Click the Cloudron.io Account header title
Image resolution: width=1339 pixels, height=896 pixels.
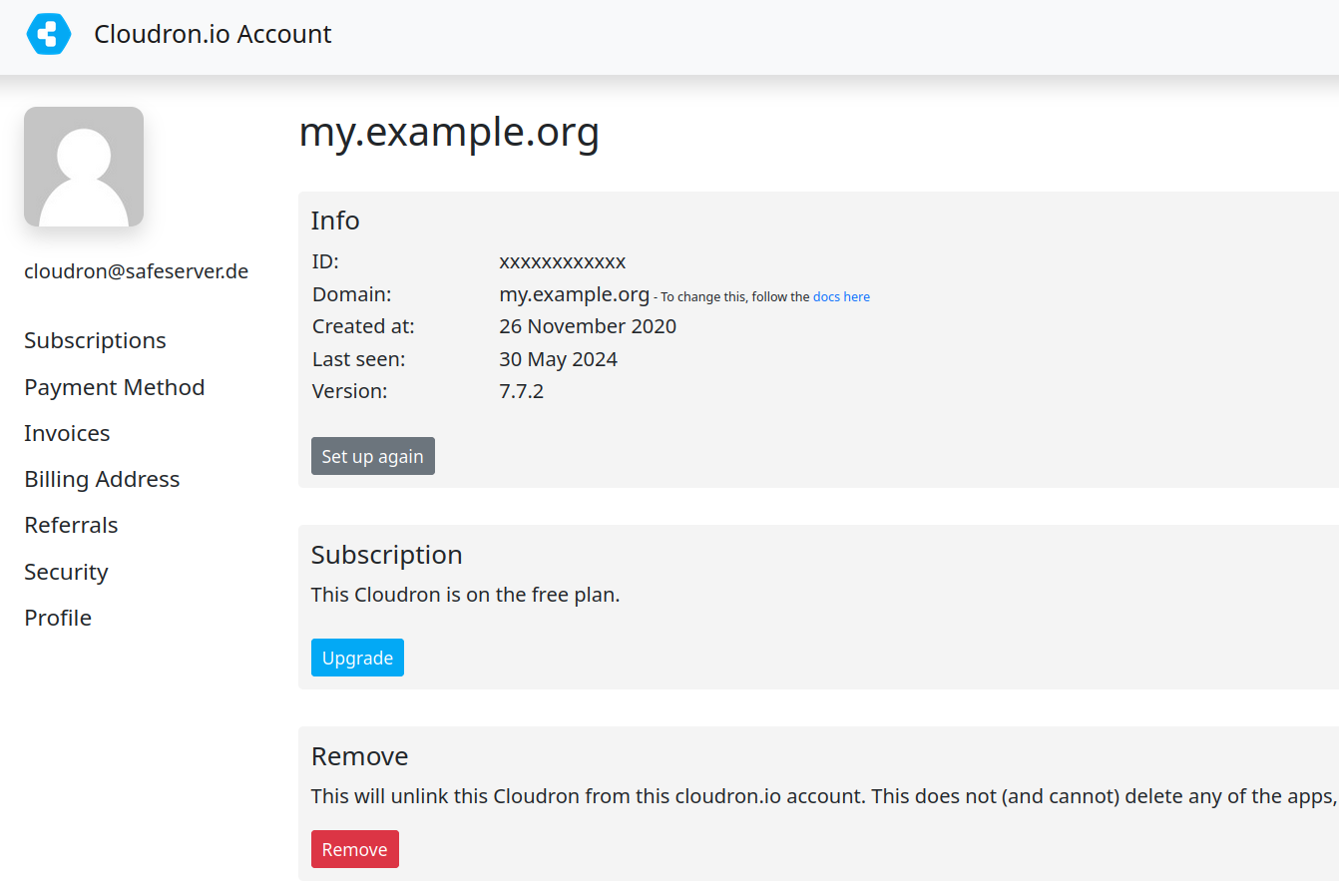pos(213,34)
